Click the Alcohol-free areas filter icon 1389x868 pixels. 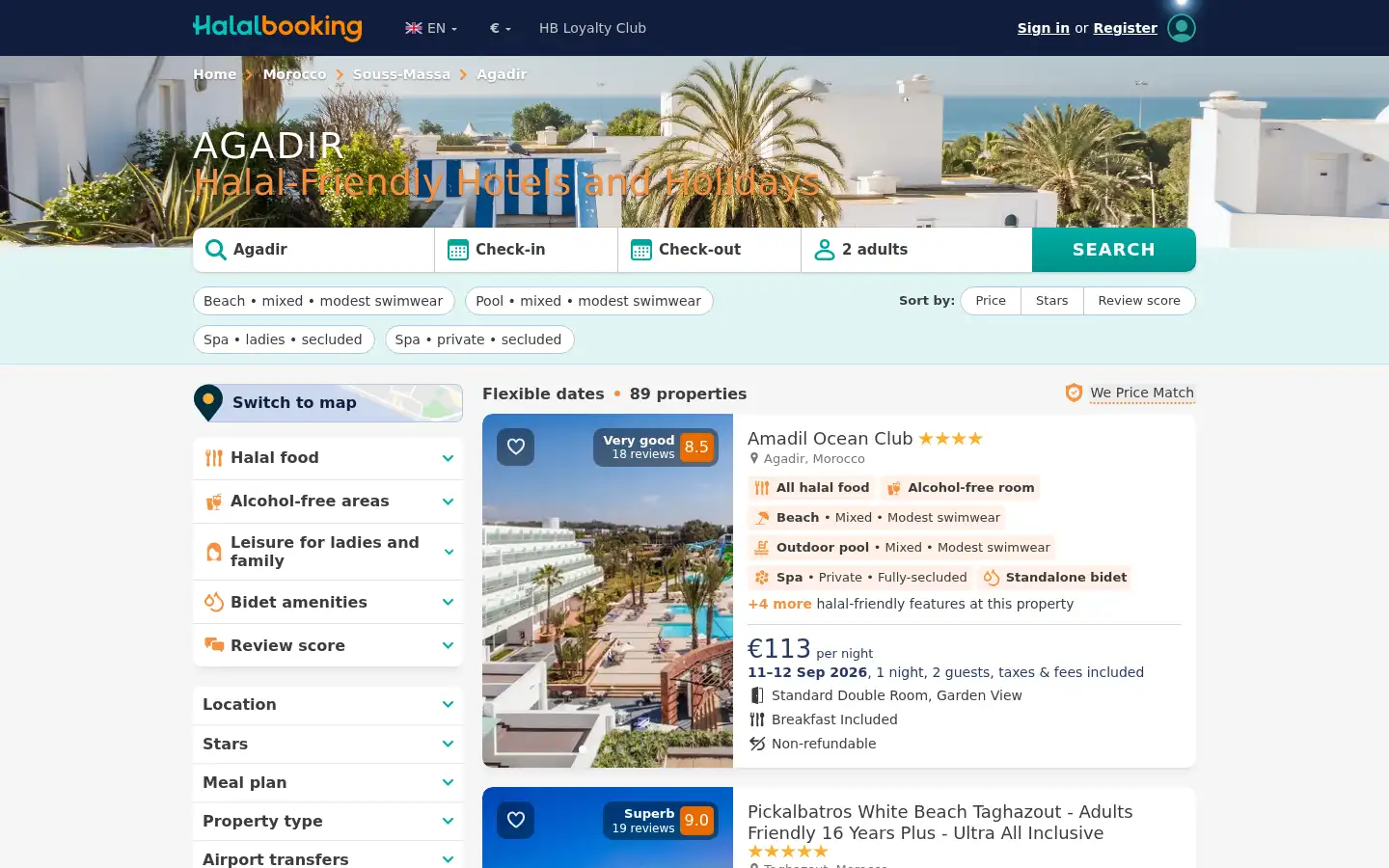click(x=214, y=502)
